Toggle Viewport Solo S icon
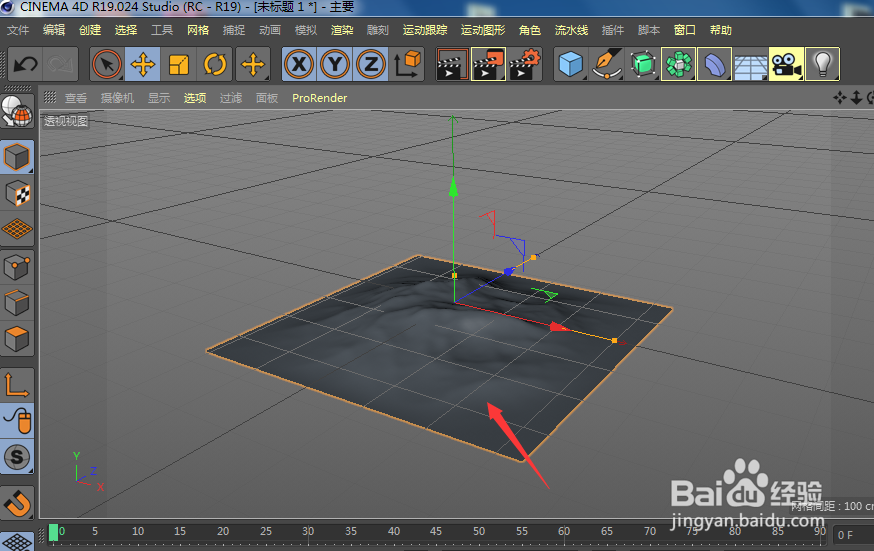 [17, 457]
